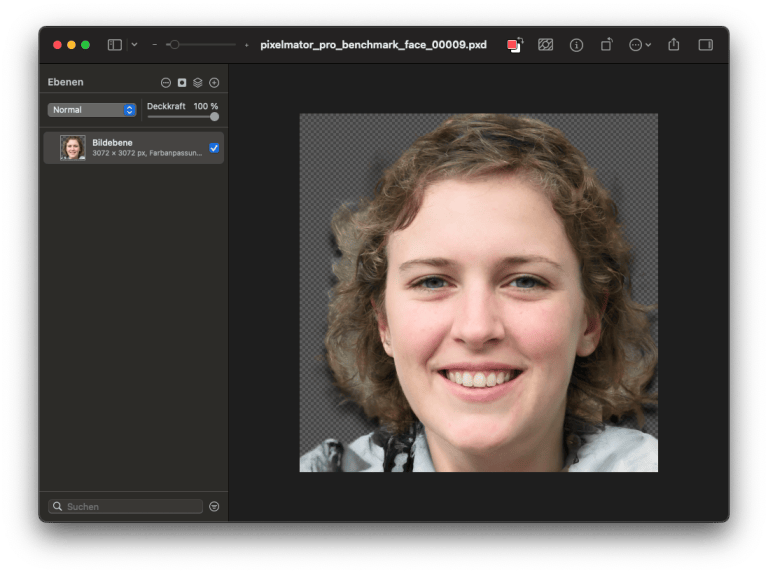Click the green full screen button

(85, 45)
